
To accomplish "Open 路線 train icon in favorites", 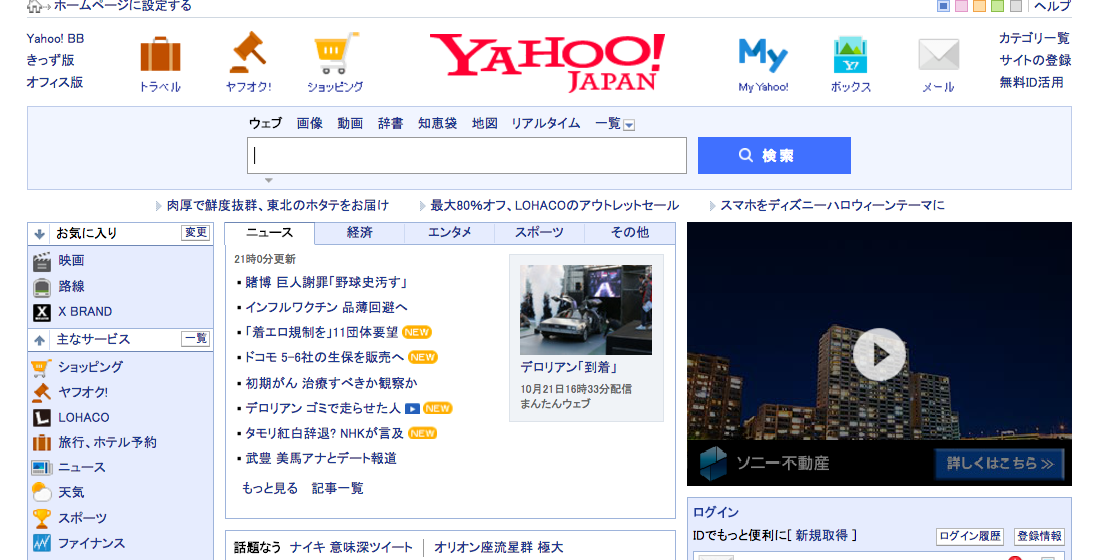I will pos(42,287).
